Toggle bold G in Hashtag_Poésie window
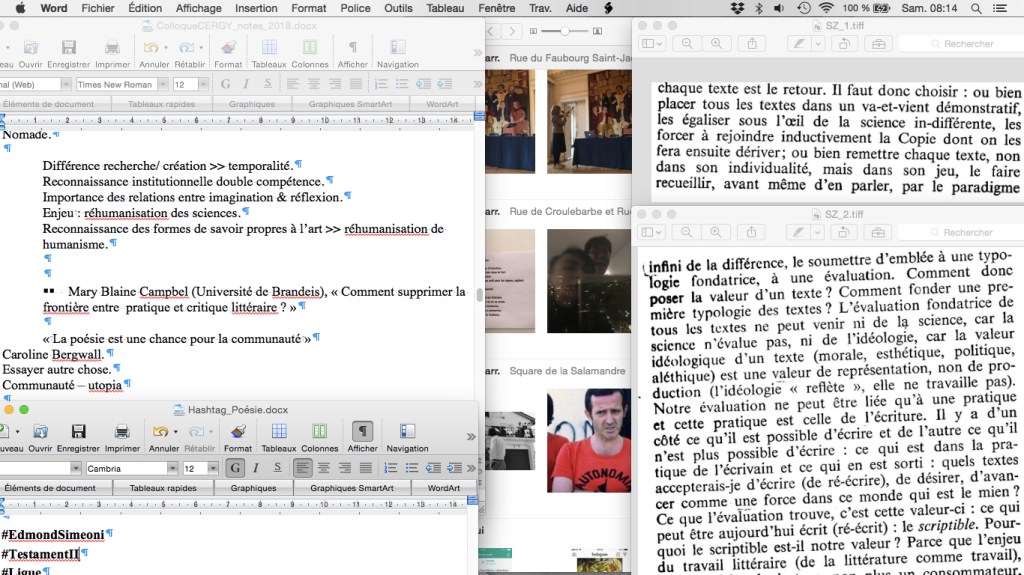This screenshot has height=575, width=1024. [x=235, y=468]
